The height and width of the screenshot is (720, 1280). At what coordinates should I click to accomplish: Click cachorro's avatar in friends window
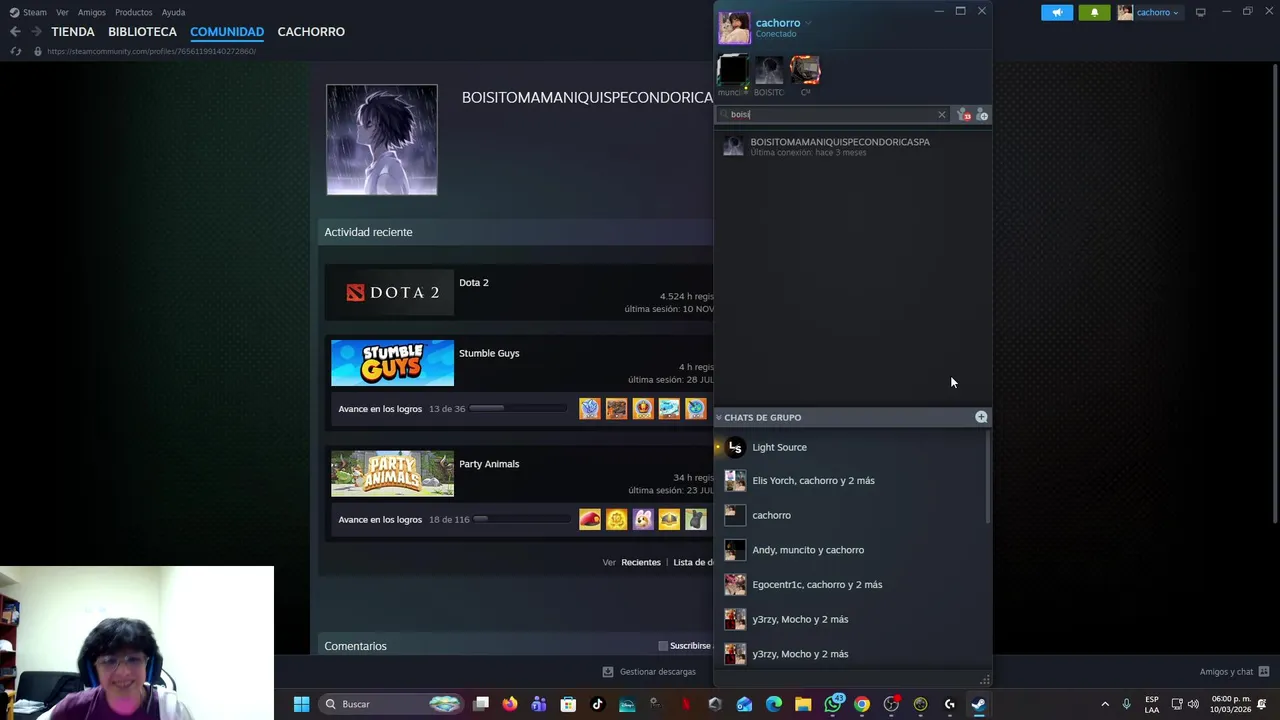tap(734, 28)
